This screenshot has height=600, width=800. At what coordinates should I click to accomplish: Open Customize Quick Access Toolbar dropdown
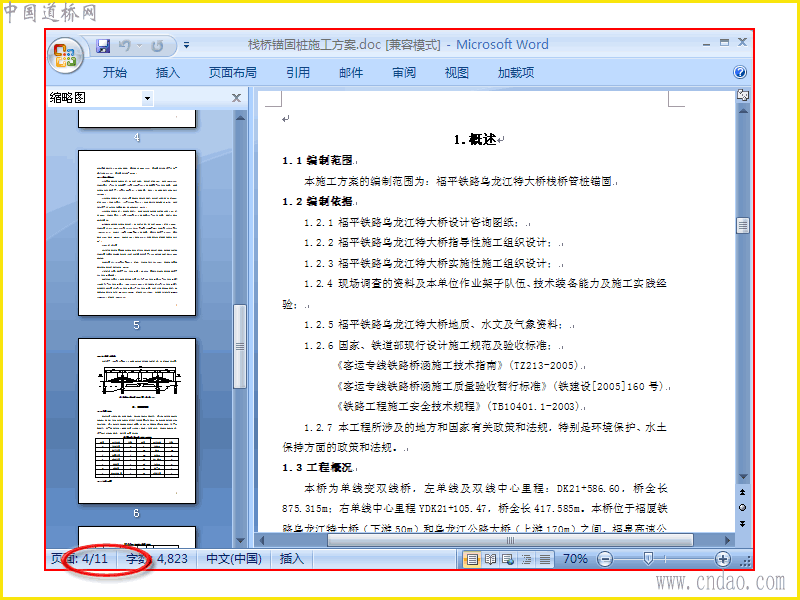(x=187, y=46)
